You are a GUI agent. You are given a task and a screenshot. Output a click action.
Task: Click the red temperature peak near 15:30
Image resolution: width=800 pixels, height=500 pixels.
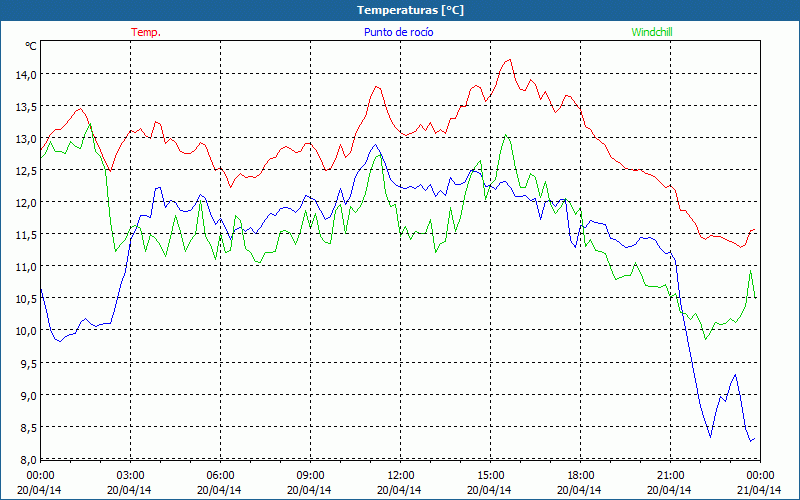pyautogui.click(x=509, y=60)
